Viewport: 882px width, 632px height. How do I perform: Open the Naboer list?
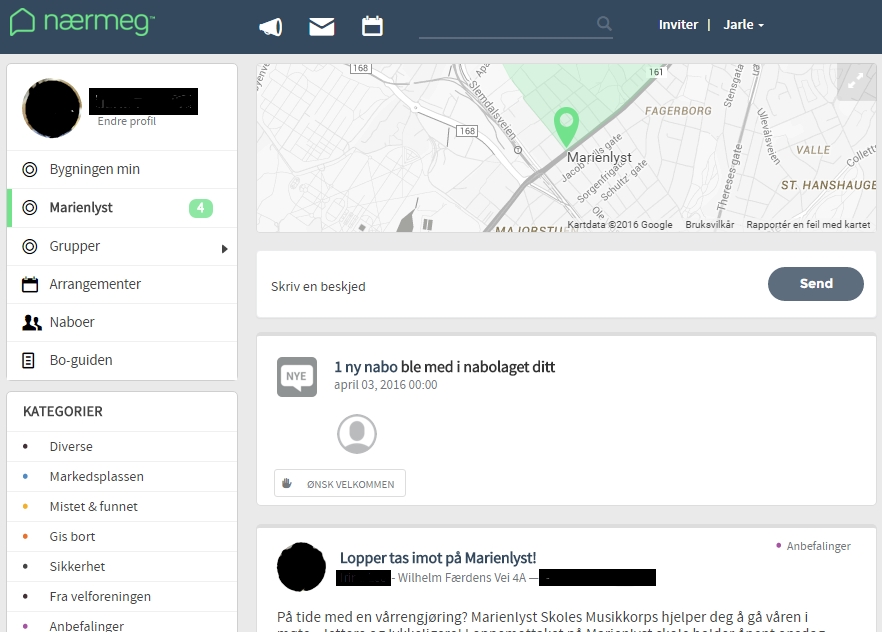pyautogui.click(x=72, y=322)
